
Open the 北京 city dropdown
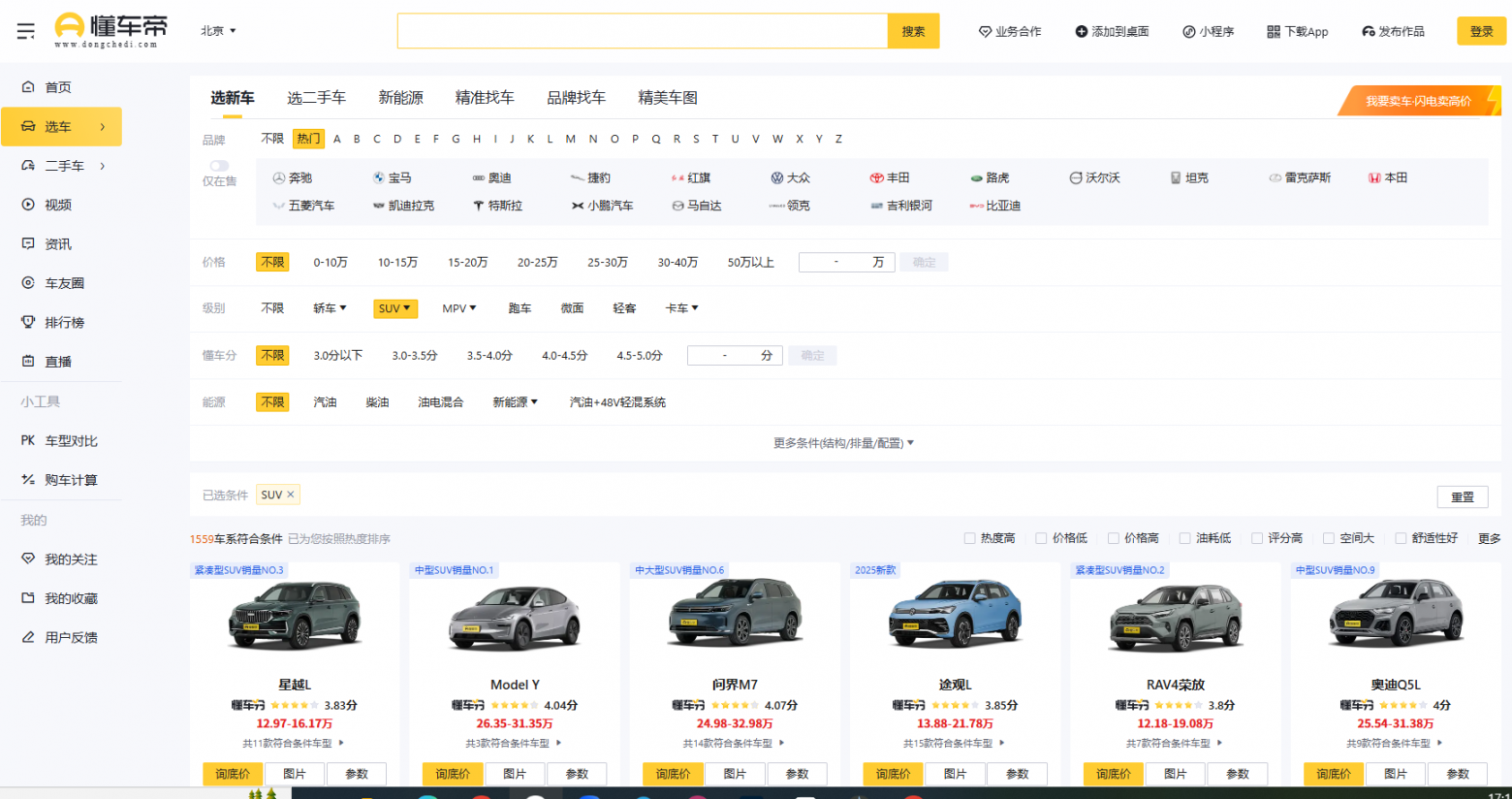[x=218, y=31]
